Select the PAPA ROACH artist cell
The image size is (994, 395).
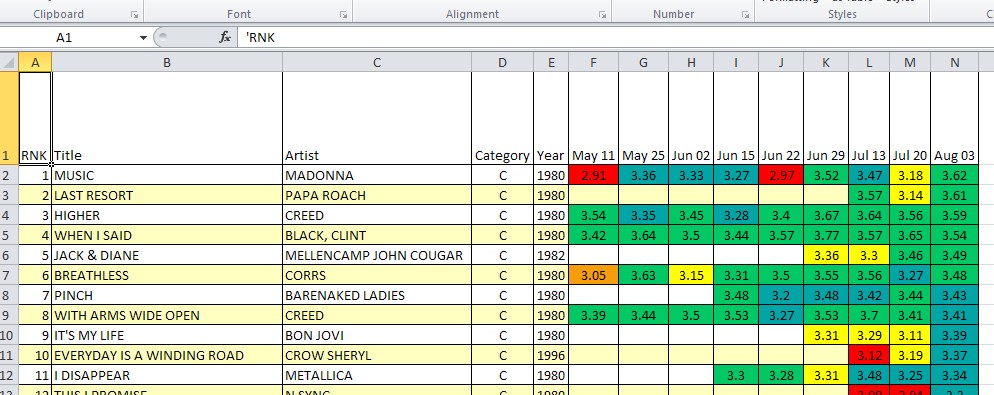pos(377,195)
